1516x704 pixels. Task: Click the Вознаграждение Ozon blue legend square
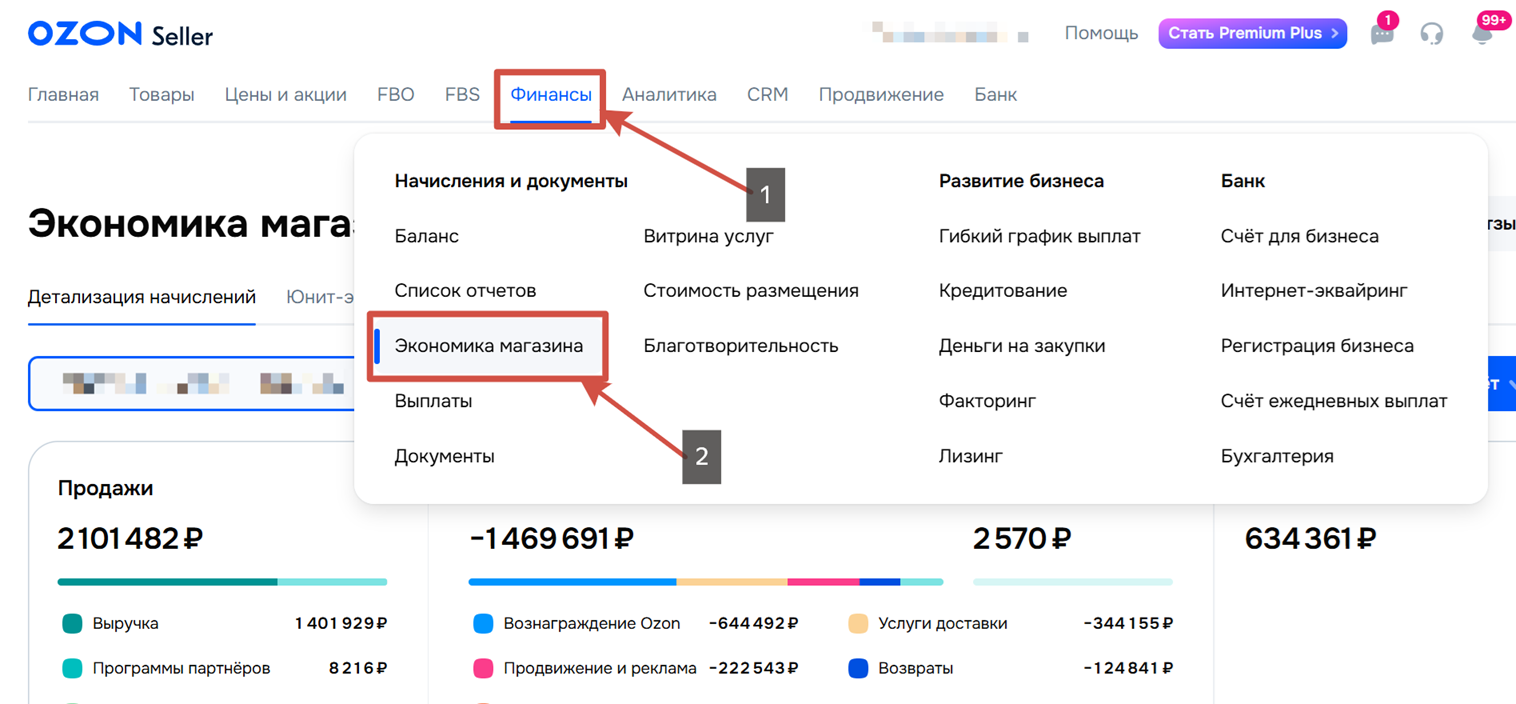[x=483, y=624]
